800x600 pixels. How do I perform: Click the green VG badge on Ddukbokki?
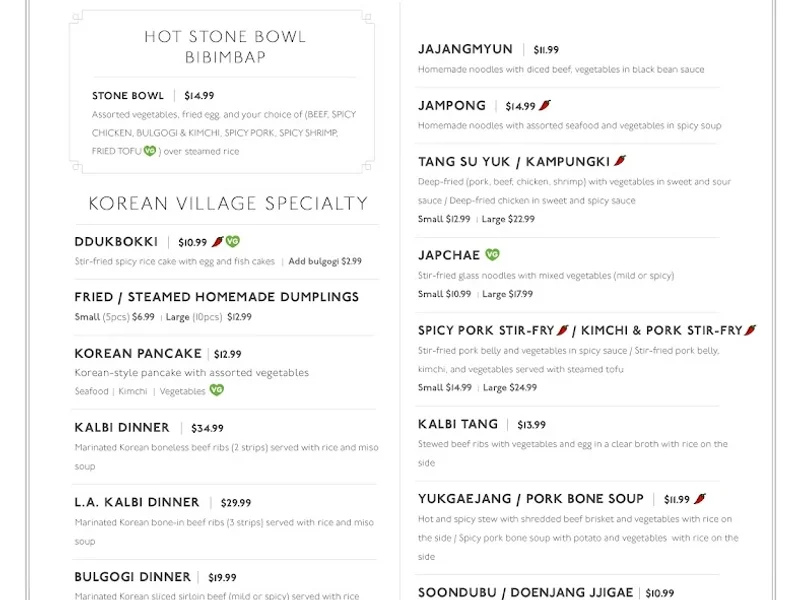tap(233, 242)
